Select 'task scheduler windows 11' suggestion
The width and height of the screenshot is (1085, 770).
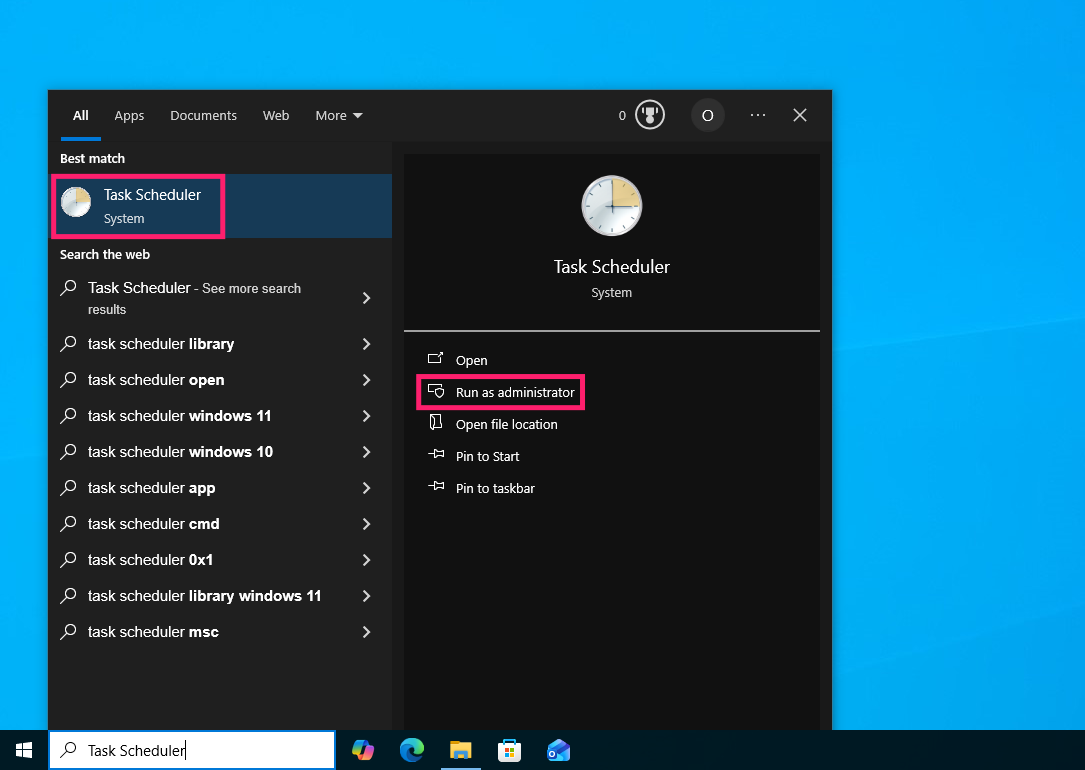[221, 416]
